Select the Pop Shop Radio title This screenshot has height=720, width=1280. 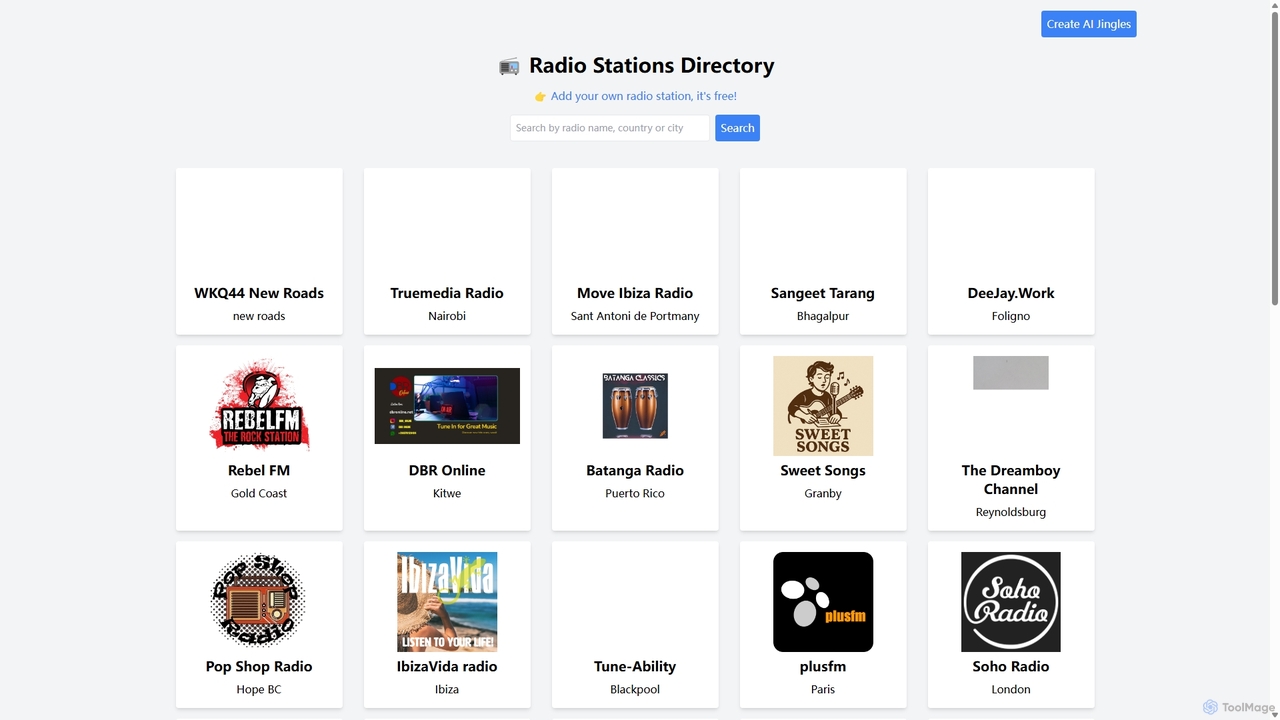pos(259,666)
